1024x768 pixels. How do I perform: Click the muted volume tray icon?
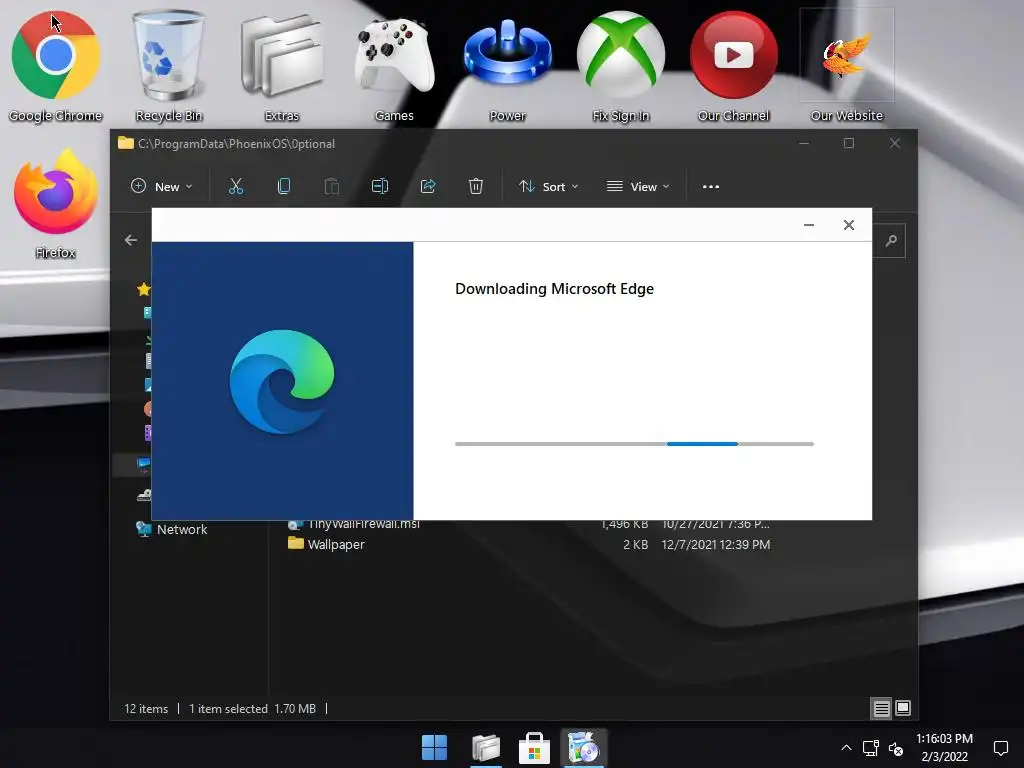[896, 748]
